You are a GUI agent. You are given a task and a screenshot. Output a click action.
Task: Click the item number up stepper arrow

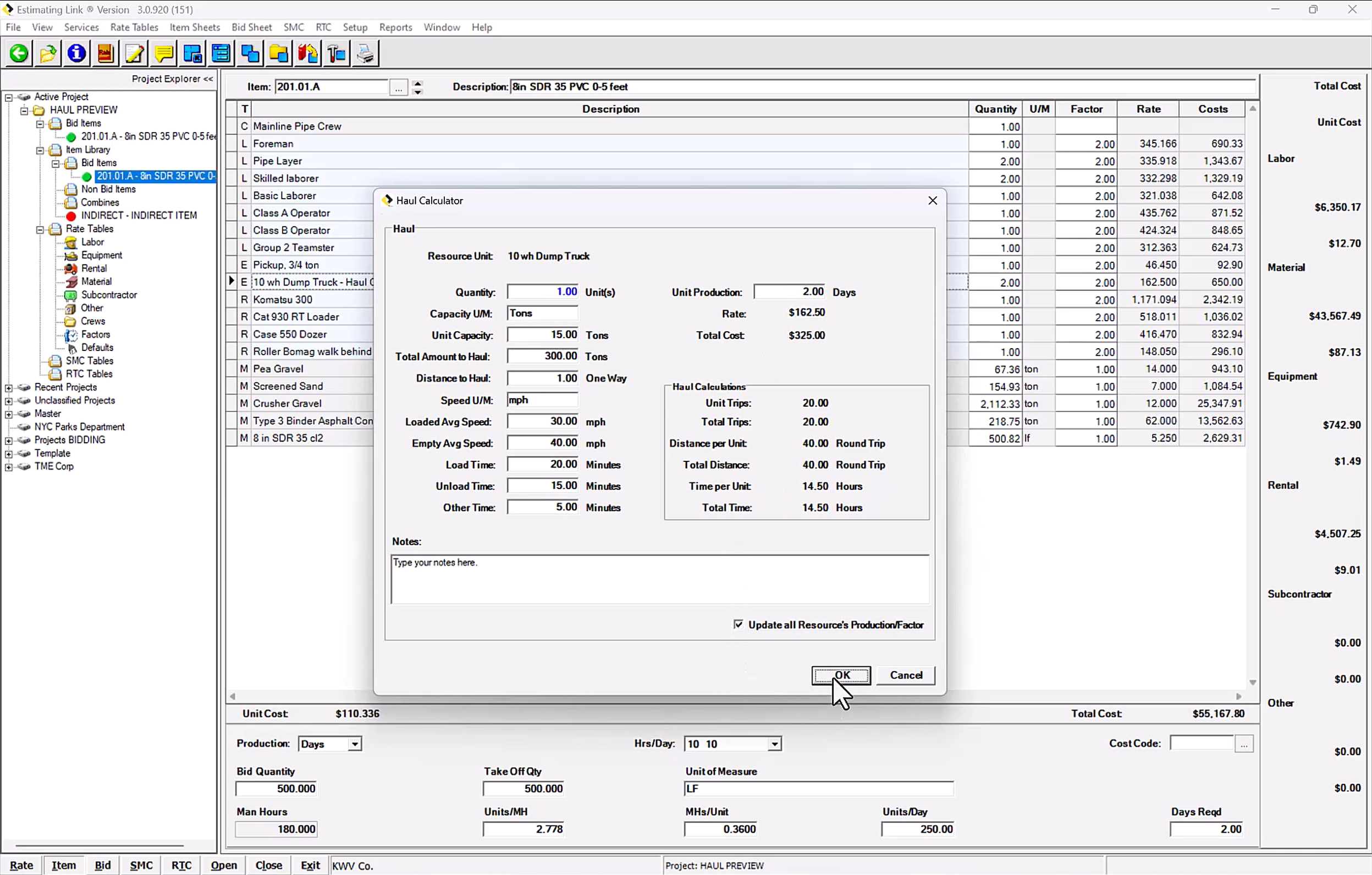(x=417, y=84)
